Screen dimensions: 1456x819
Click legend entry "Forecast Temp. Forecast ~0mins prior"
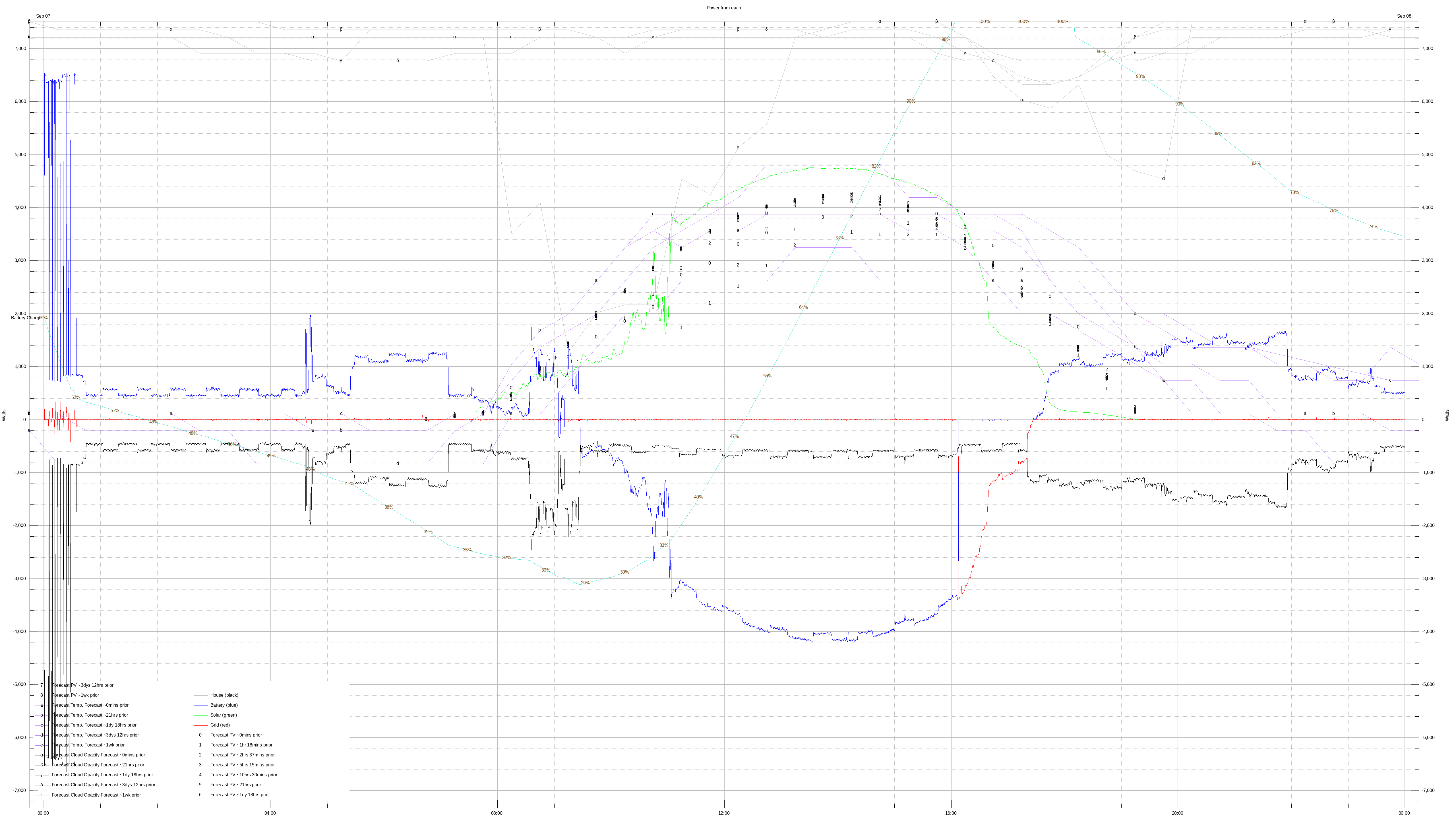tap(89, 705)
